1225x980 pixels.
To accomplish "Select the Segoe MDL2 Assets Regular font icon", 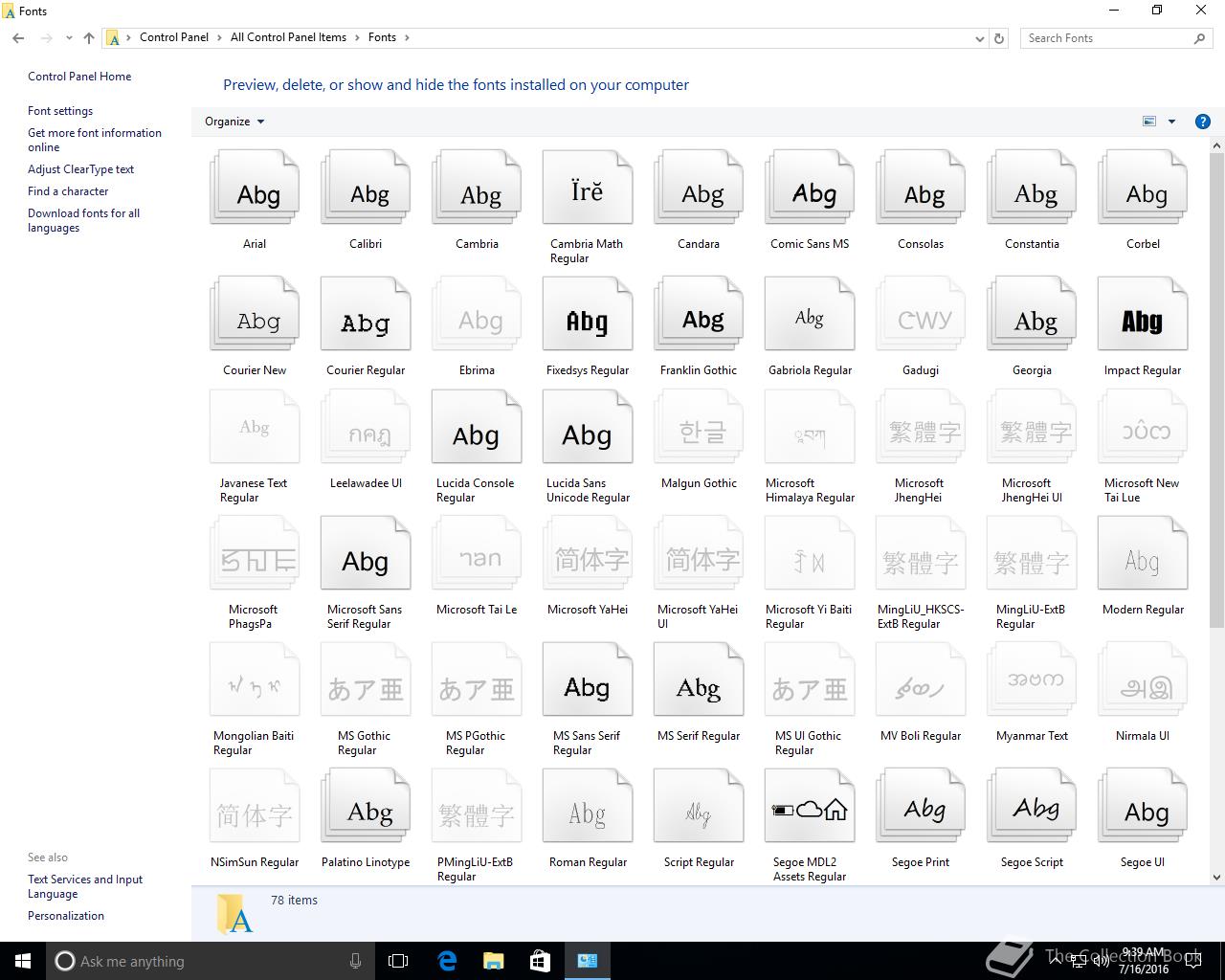I will 810,806.
